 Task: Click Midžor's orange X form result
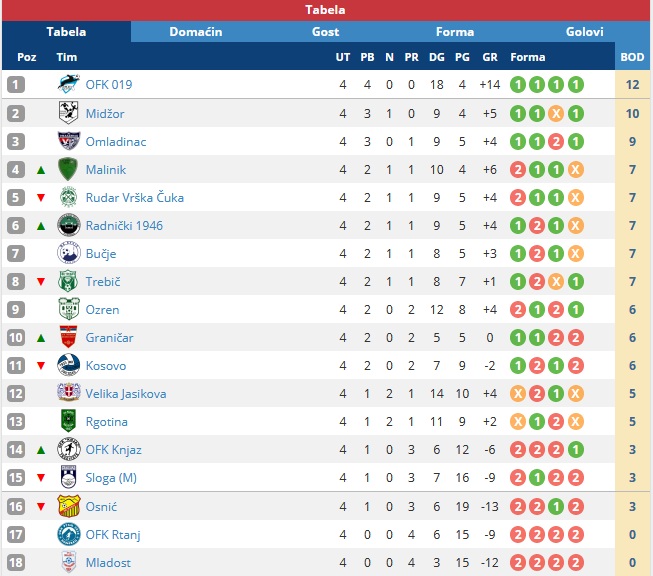pos(556,113)
